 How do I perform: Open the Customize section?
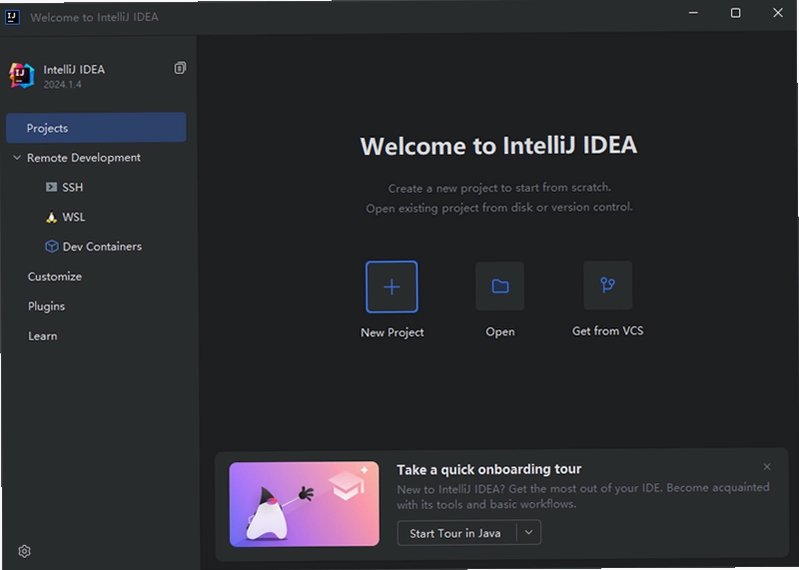55,277
